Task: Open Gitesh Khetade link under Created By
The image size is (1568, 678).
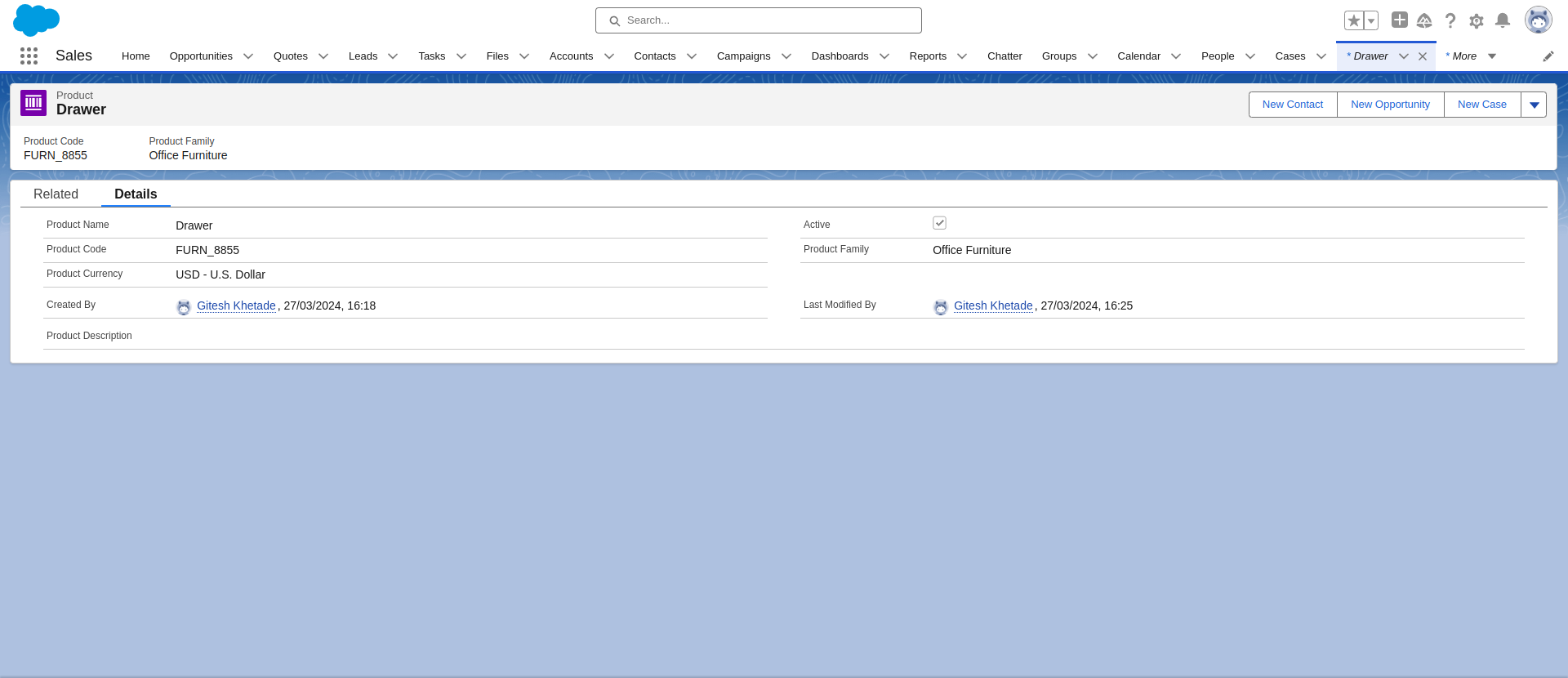Action: [x=236, y=306]
